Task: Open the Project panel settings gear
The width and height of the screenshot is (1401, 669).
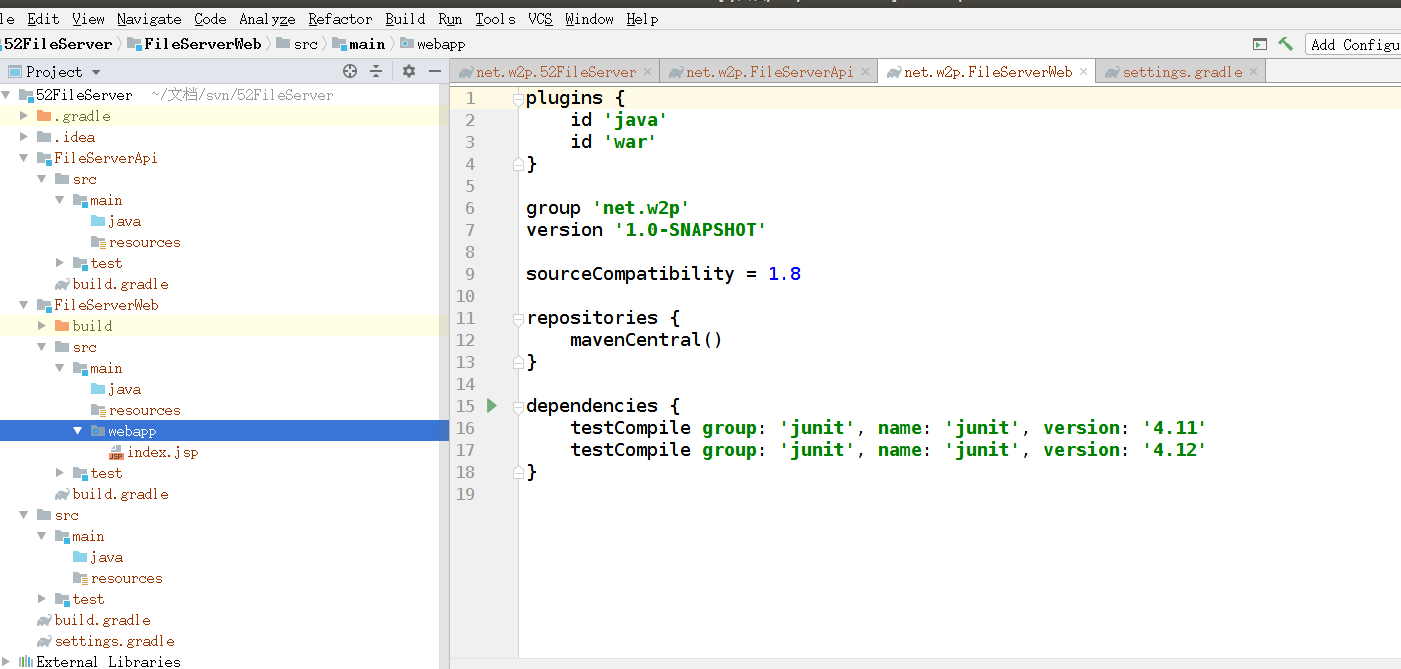Action: tap(408, 71)
